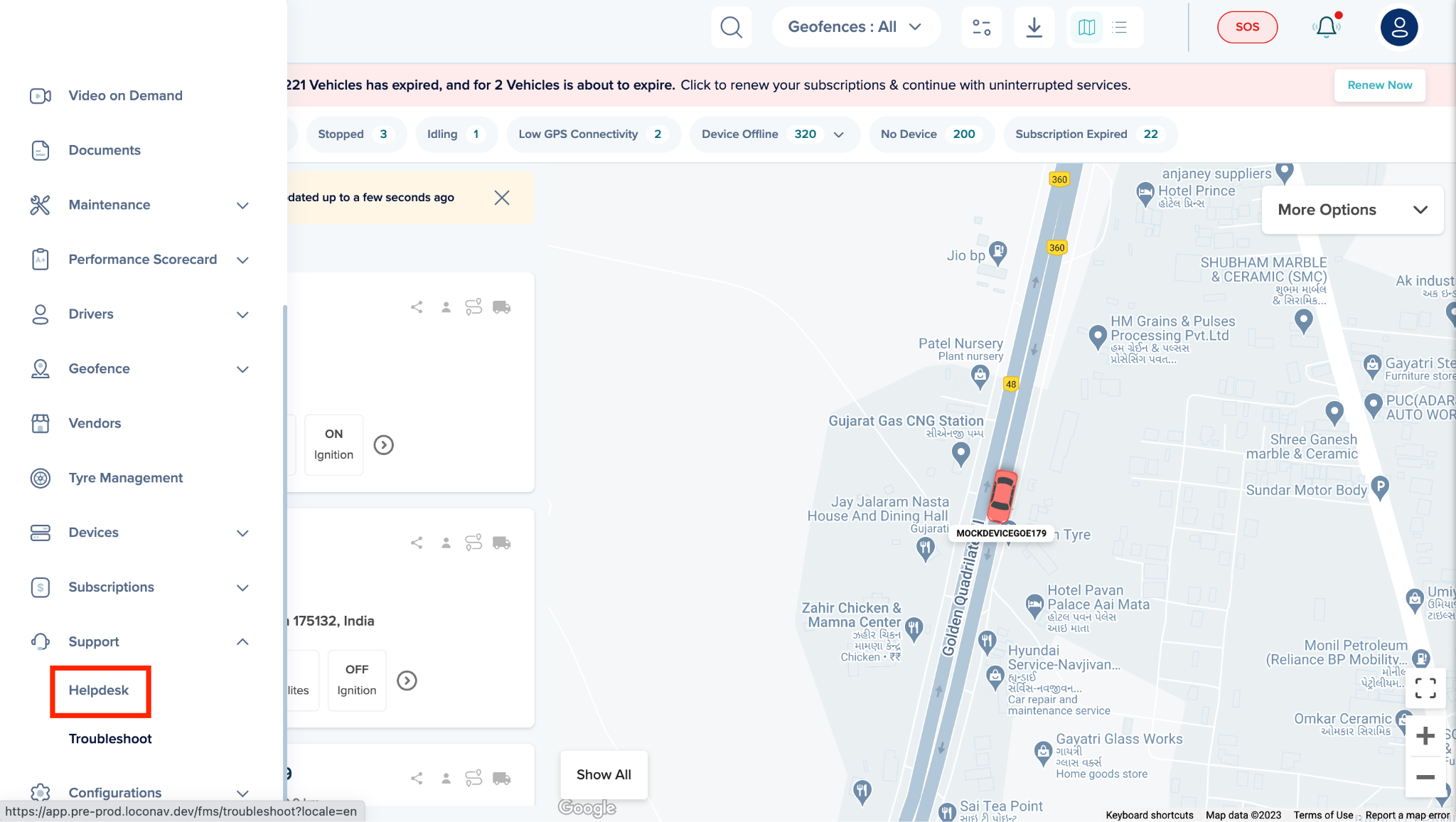Click the search magnifier icon
1456x822 pixels.
(x=731, y=27)
